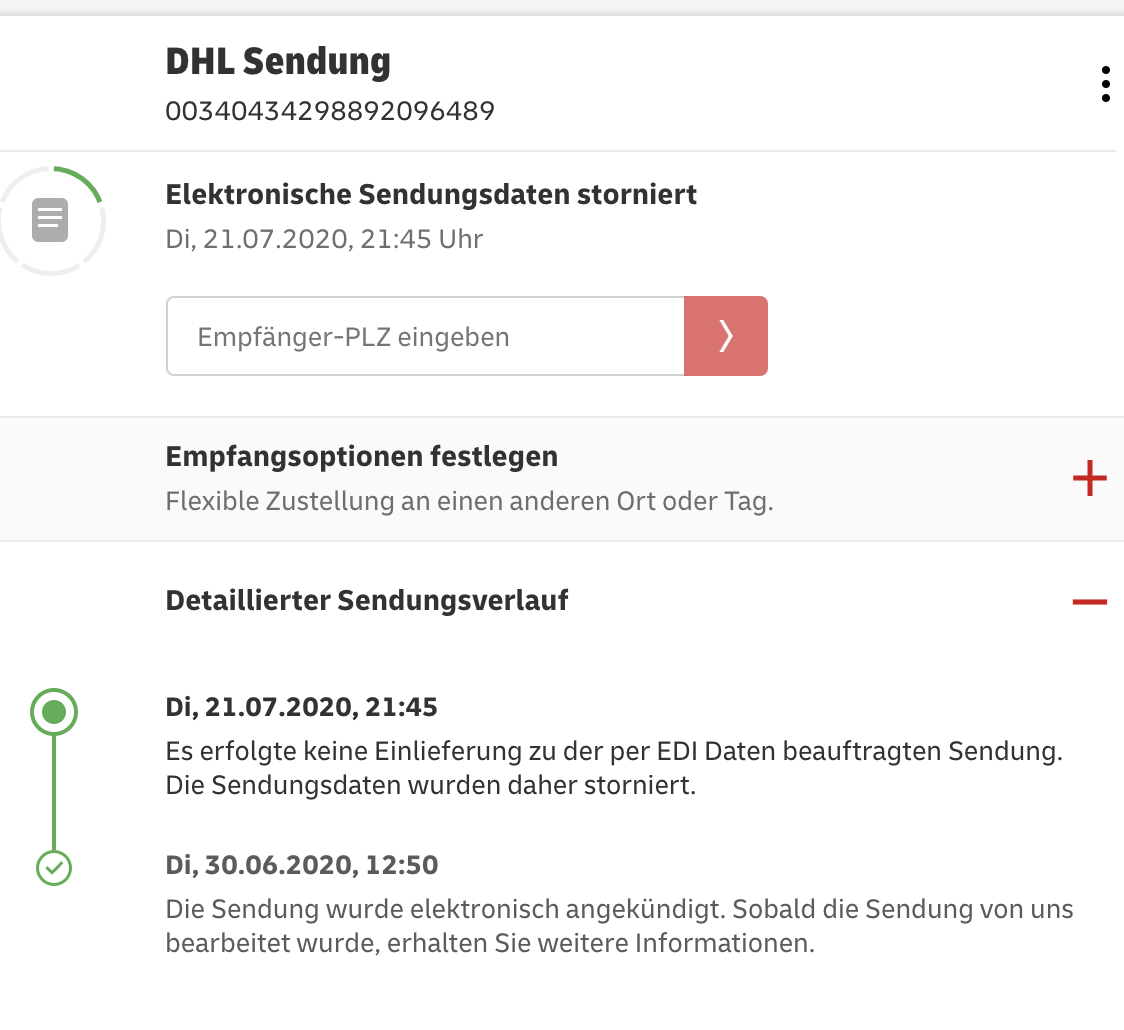Open the three-dot options menu
Screen dimensions: 1124x1030
coord(1105,85)
